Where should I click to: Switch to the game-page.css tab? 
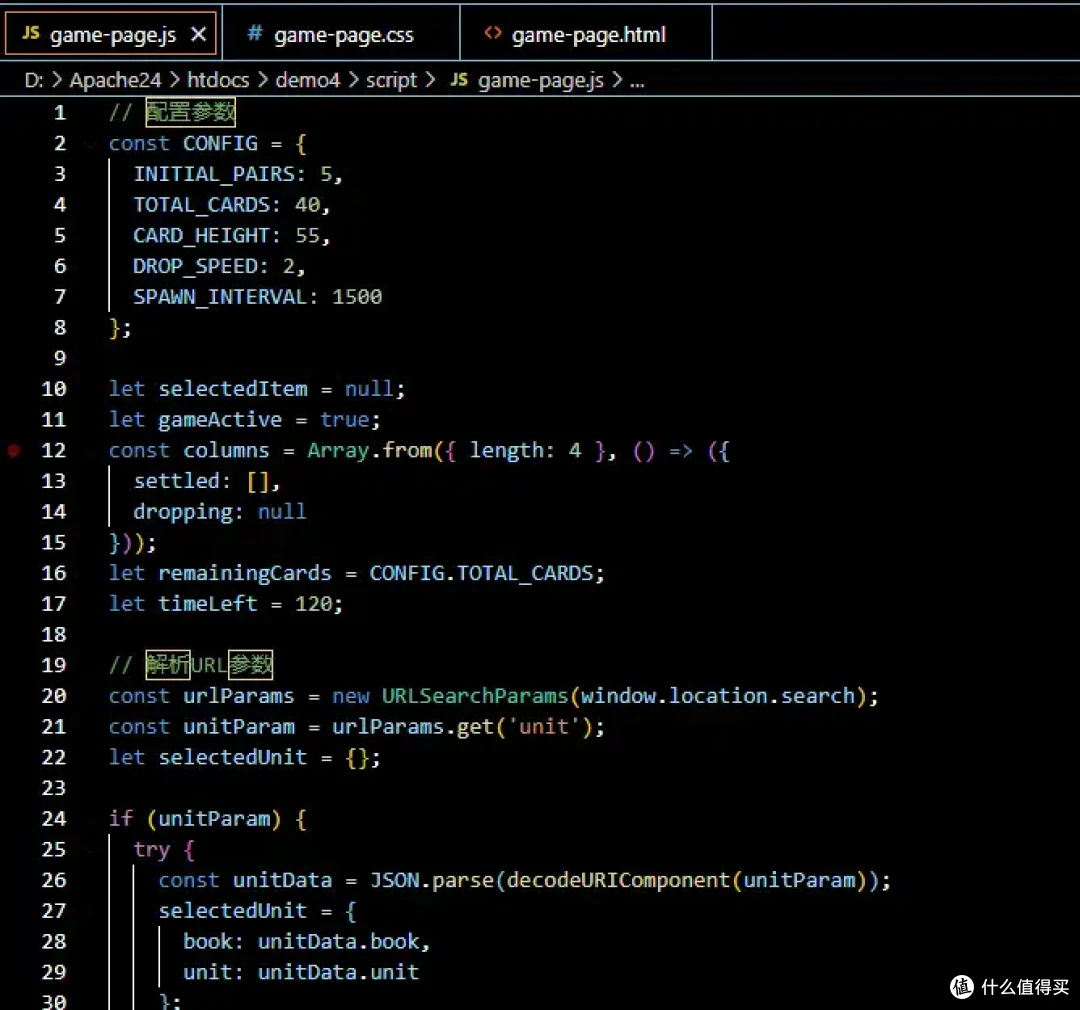pos(341,33)
